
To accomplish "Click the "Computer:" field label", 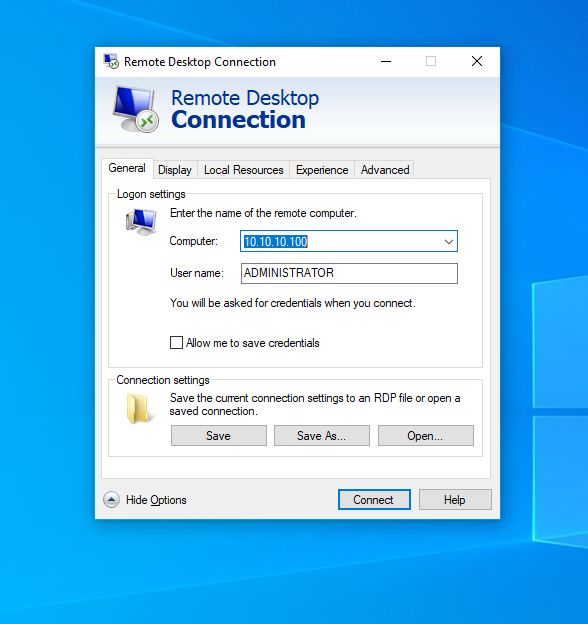I will [x=194, y=241].
